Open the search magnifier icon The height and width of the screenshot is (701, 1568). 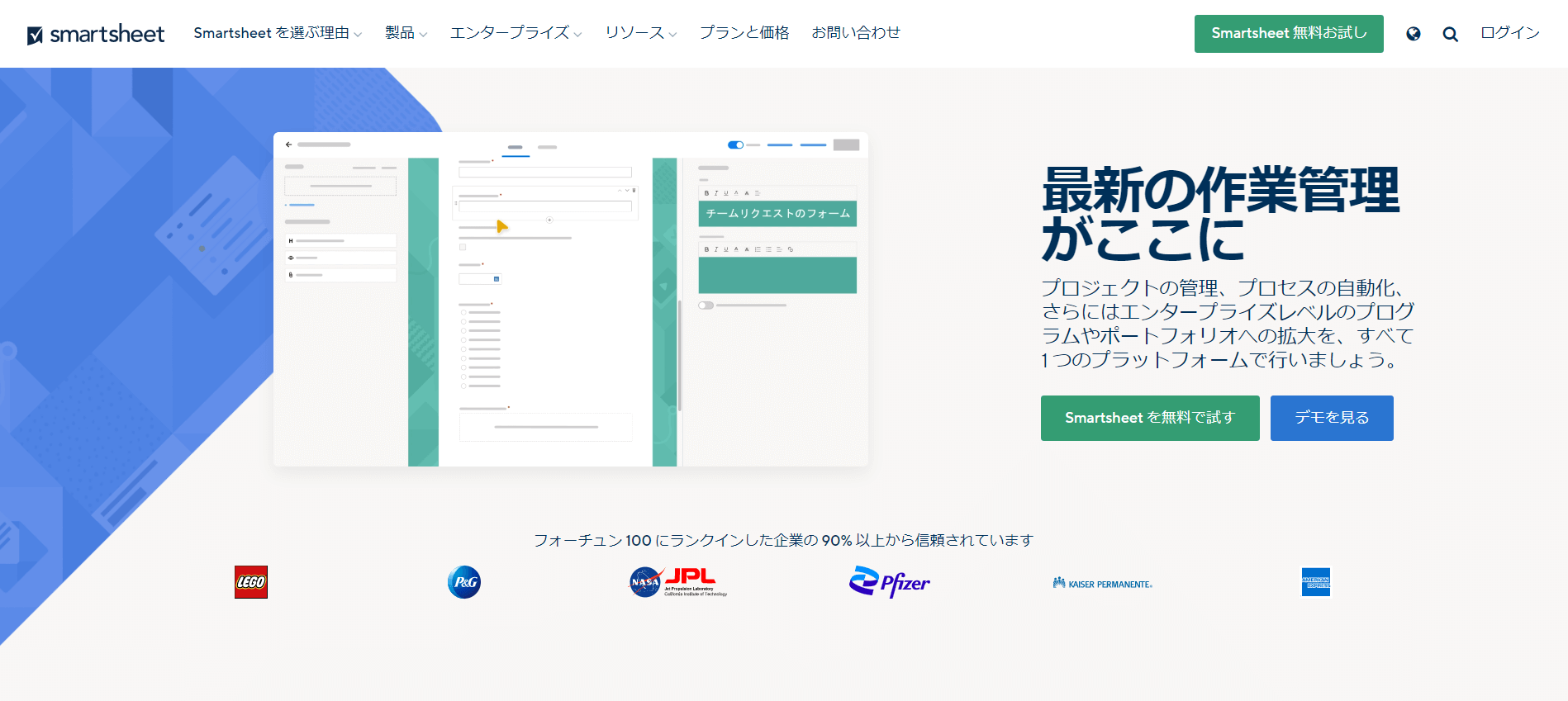[x=1450, y=34]
